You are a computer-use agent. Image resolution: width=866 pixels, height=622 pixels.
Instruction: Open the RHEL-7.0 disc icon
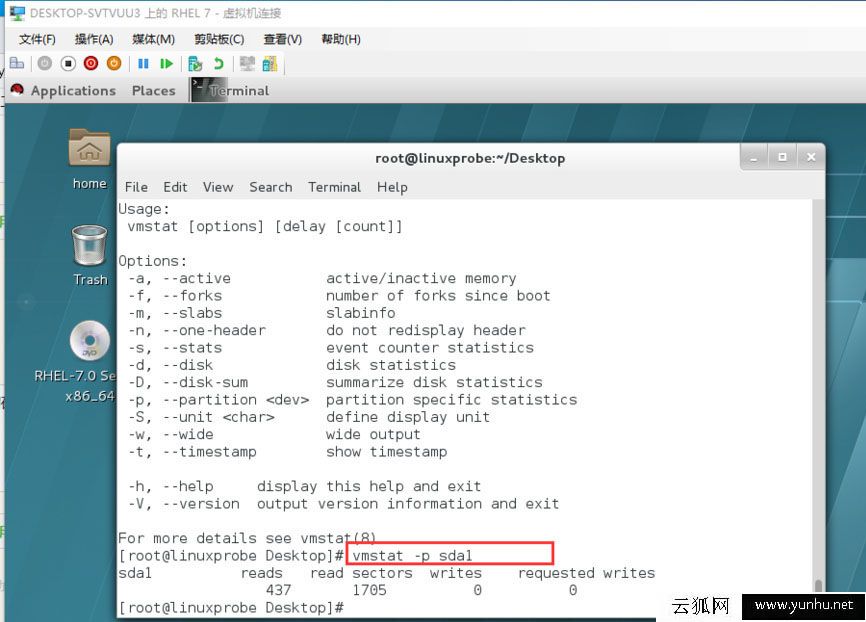89,330
